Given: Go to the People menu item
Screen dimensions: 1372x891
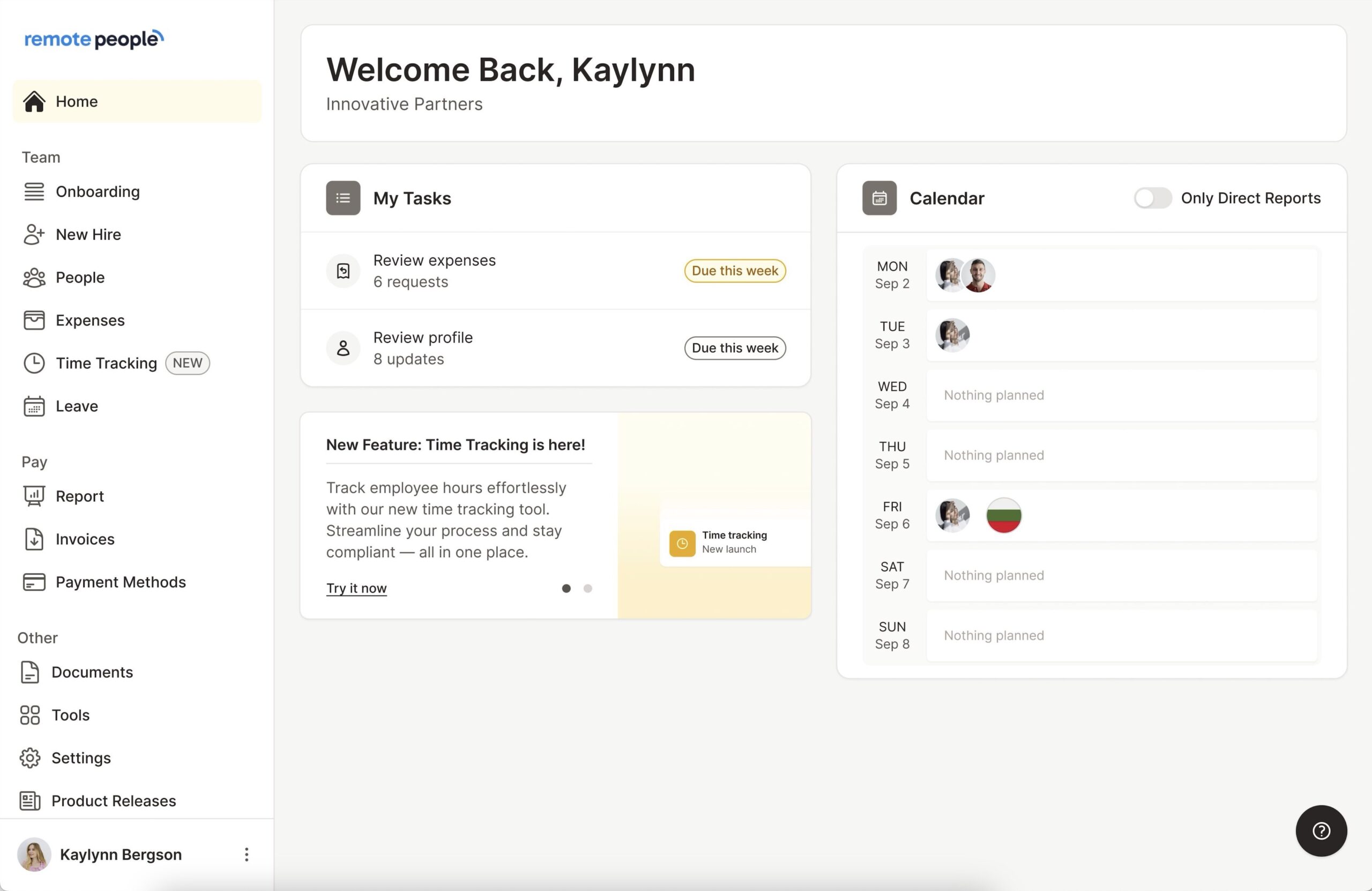Looking at the screenshot, I should [79, 277].
